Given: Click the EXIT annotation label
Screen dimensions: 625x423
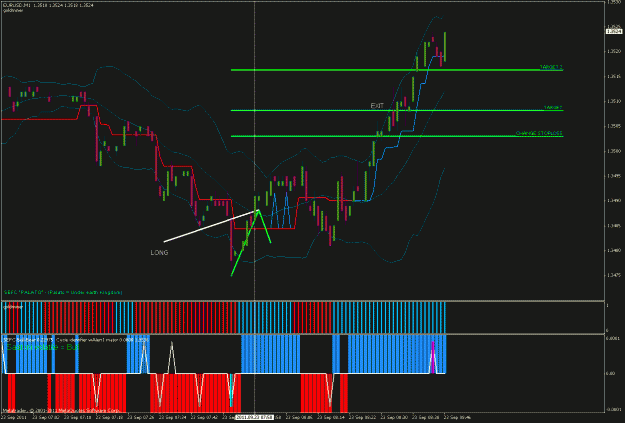Looking at the screenshot, I should click(377, 106).
